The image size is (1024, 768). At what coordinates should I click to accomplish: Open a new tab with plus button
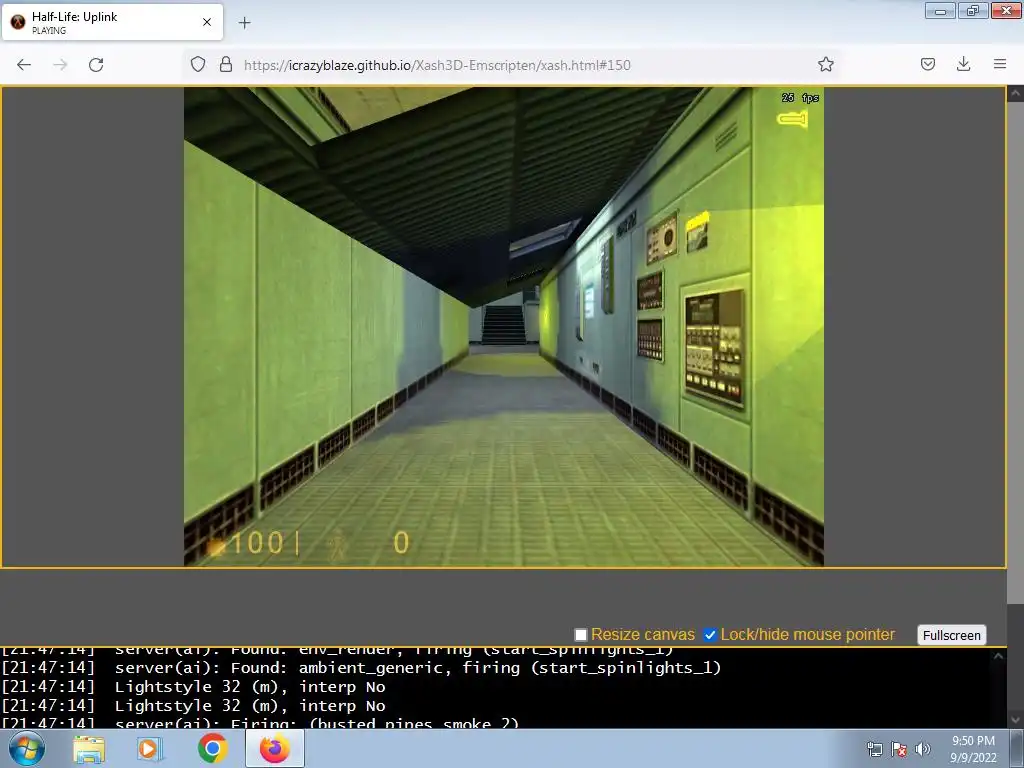[x=244, y=23]
